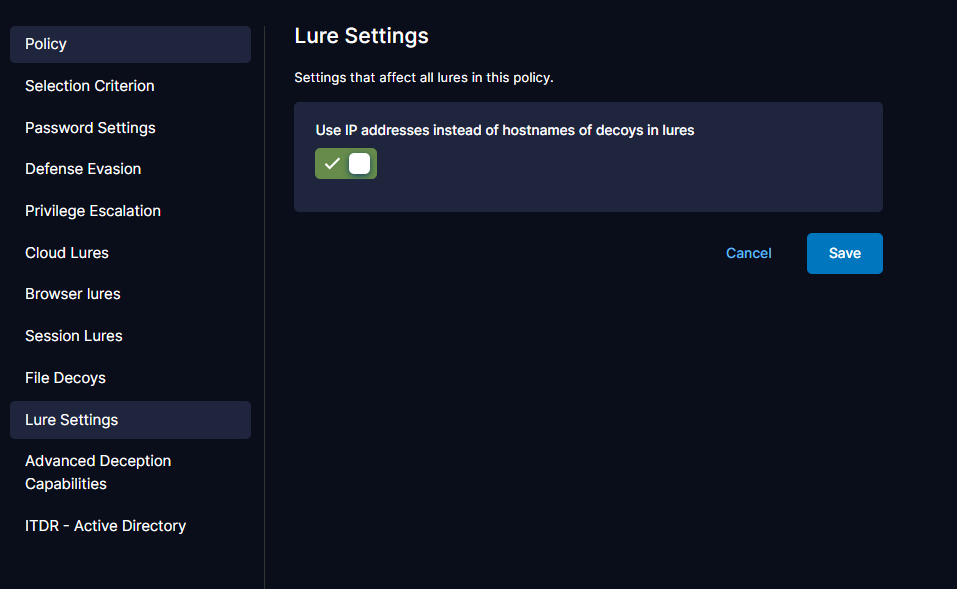Disable the use IP addresses toggle
Image resolution: width=957 pixels, height=589 pixels.
346,164
